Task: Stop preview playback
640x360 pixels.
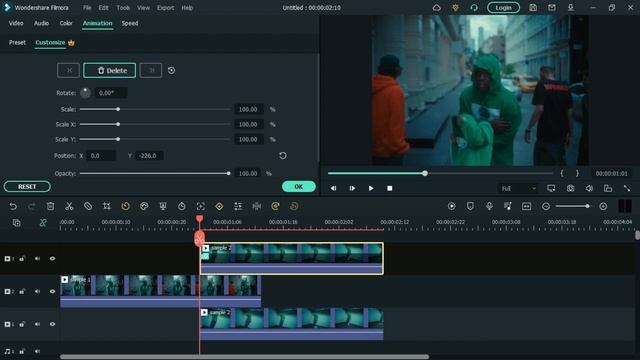Action: click(389, 188)
